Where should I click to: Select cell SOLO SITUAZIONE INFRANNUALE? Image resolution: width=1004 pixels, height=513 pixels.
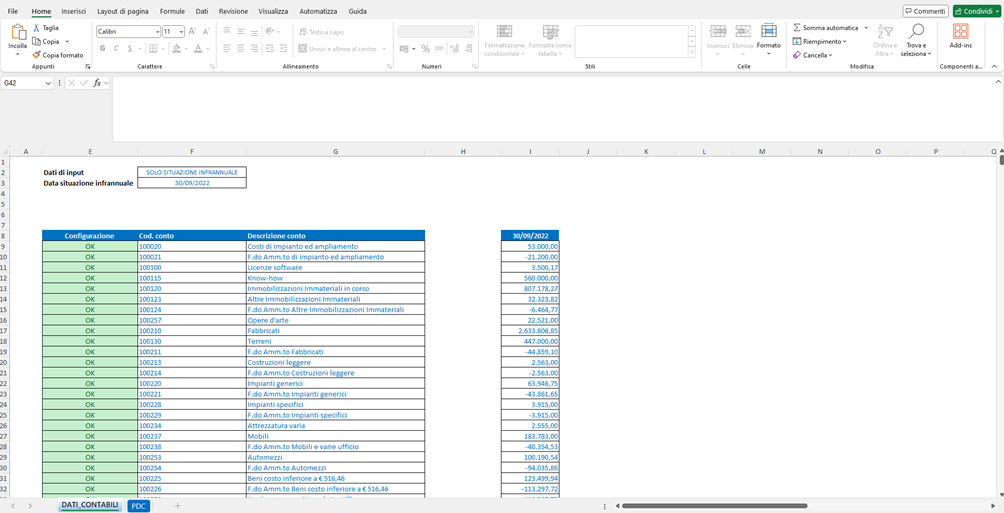tap(191, 172)
